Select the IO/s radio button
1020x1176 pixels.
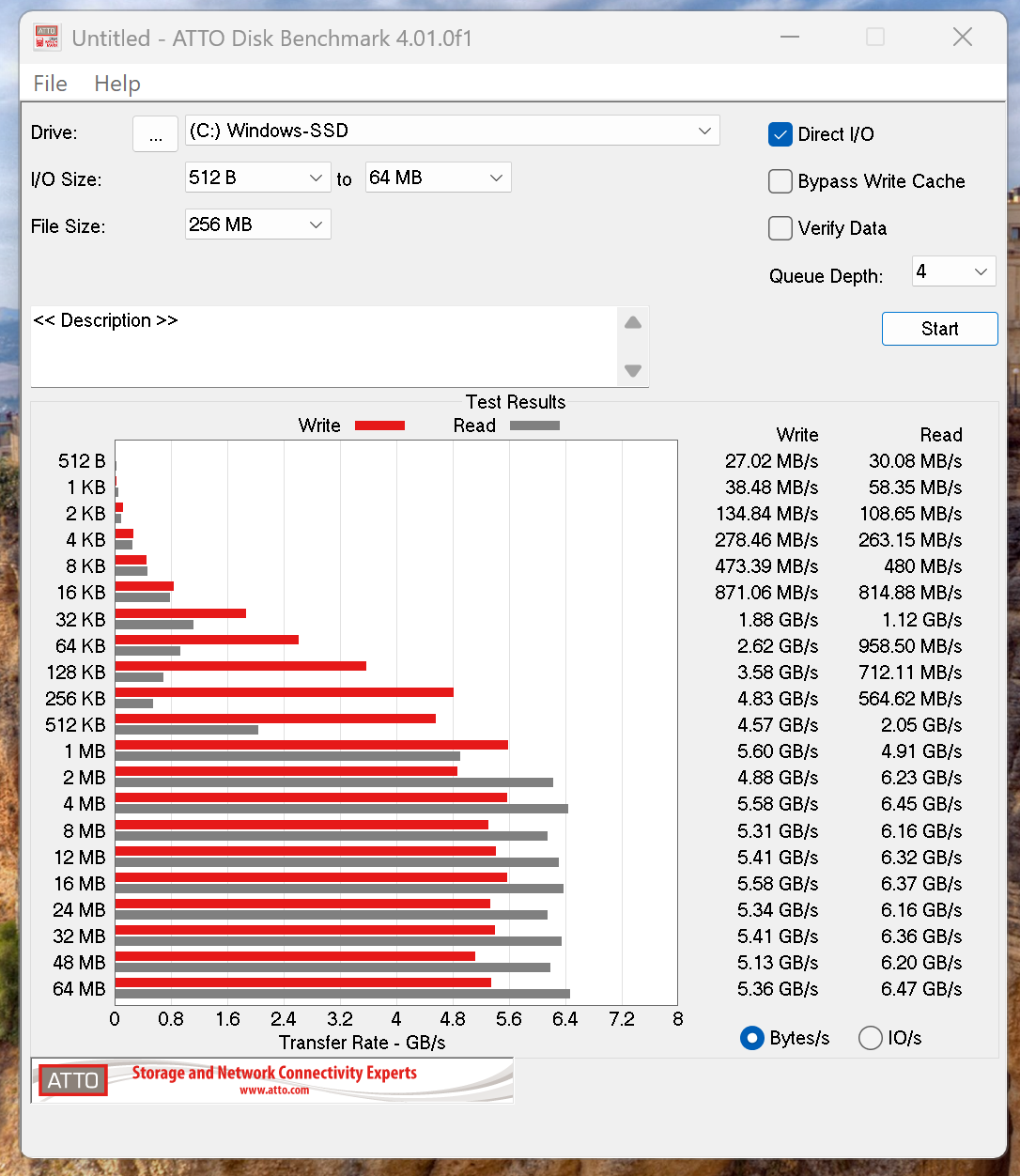pyautogui.click(x=871, y=1038)
